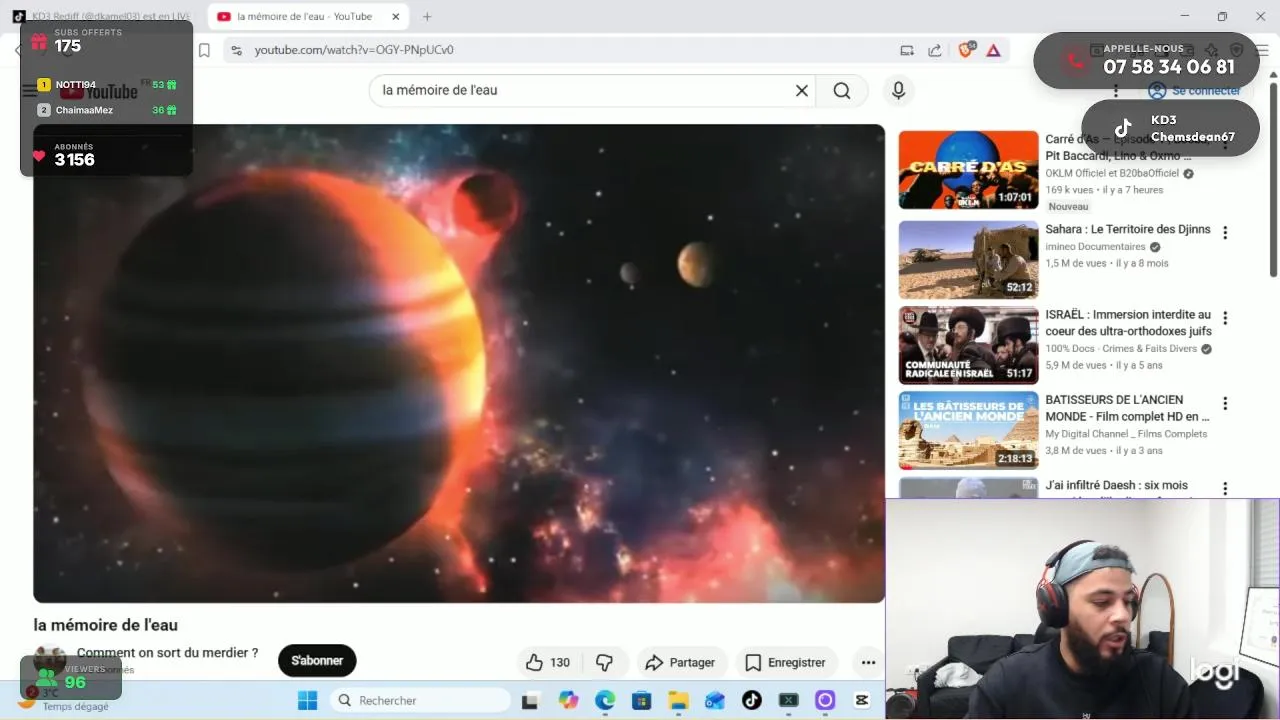Click OKLM Officiel et B20baOfficiel channel name

pos(1112,173)
